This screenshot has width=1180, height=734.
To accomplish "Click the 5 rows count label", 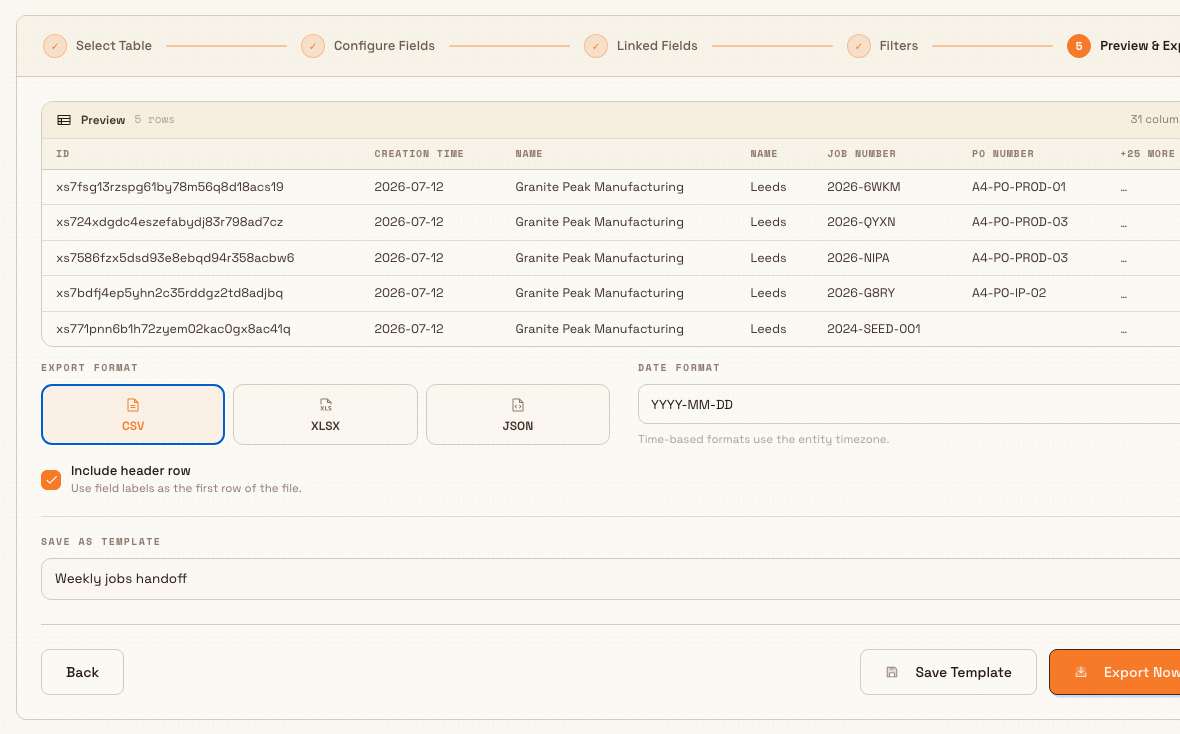I will tap(154, 120).
